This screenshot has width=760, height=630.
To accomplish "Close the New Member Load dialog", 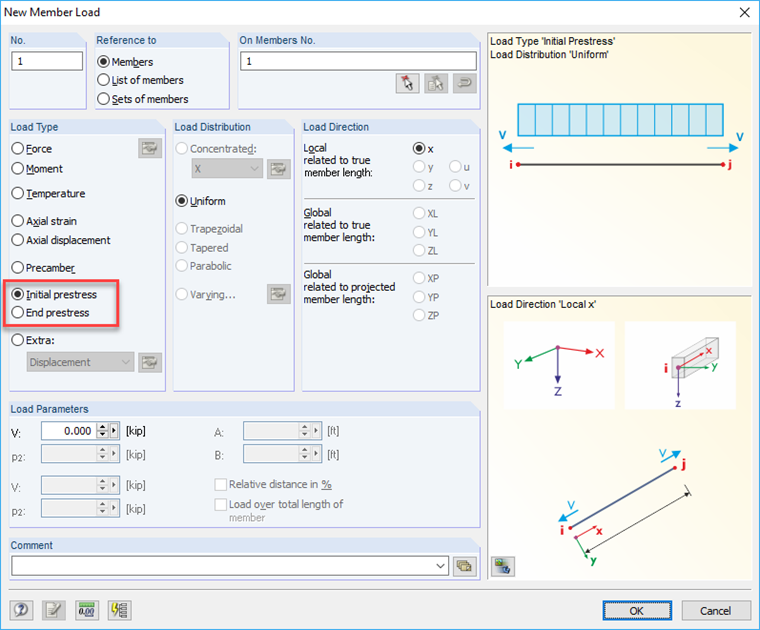I will click(x=744, y=13).
